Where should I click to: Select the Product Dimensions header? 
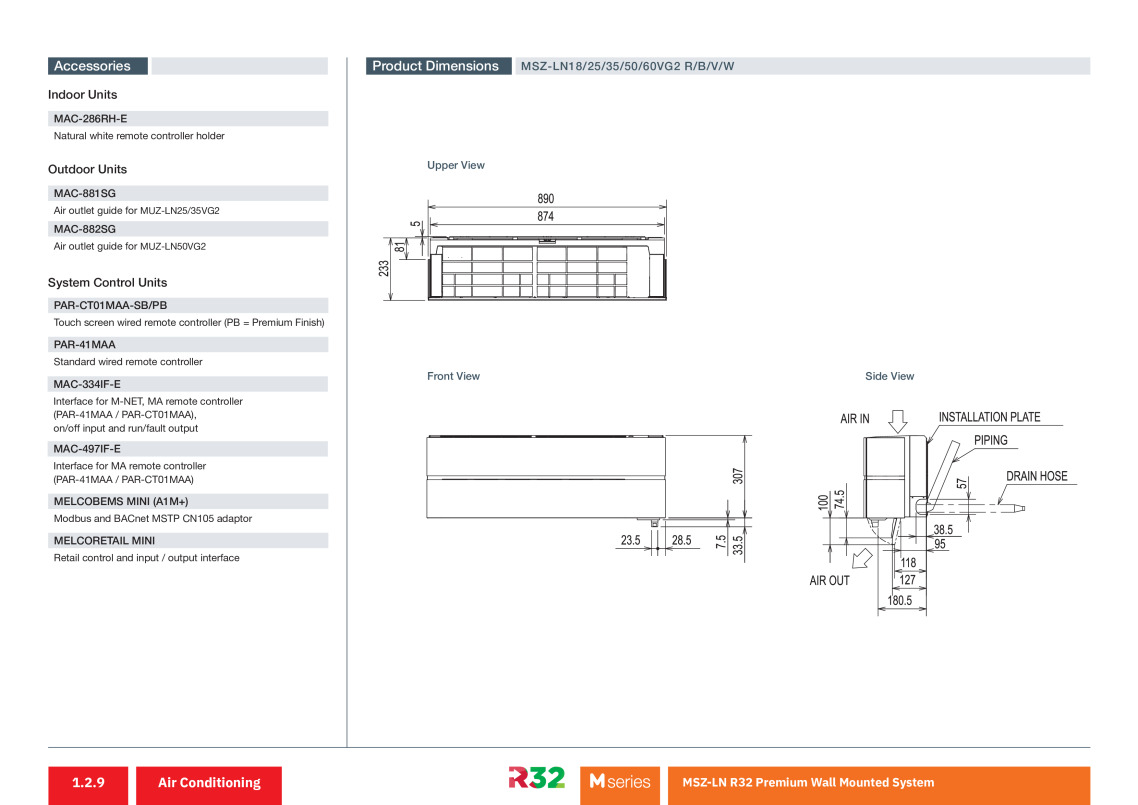pos(438,66)
